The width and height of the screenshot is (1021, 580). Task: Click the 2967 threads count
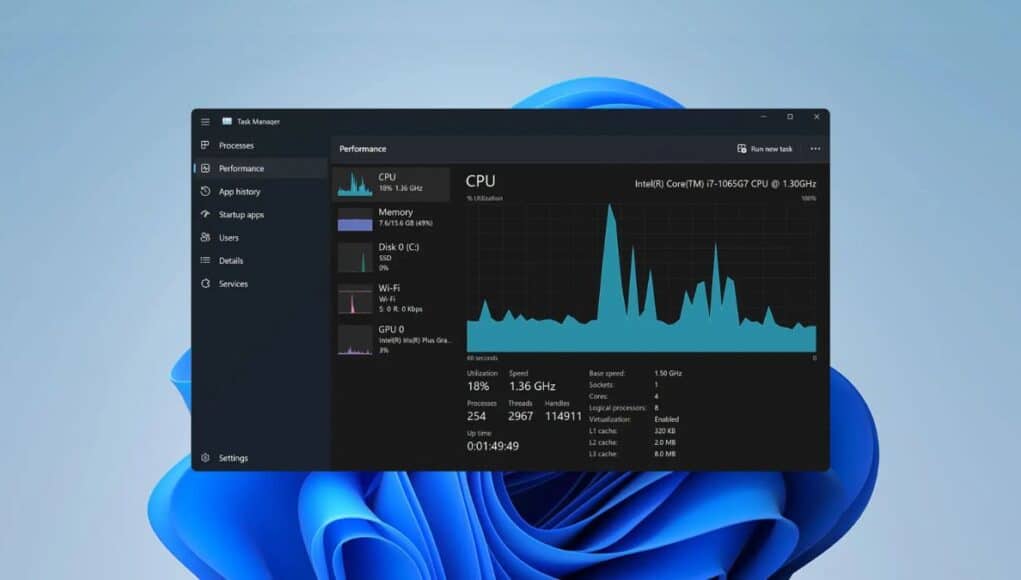coord(520,416)
